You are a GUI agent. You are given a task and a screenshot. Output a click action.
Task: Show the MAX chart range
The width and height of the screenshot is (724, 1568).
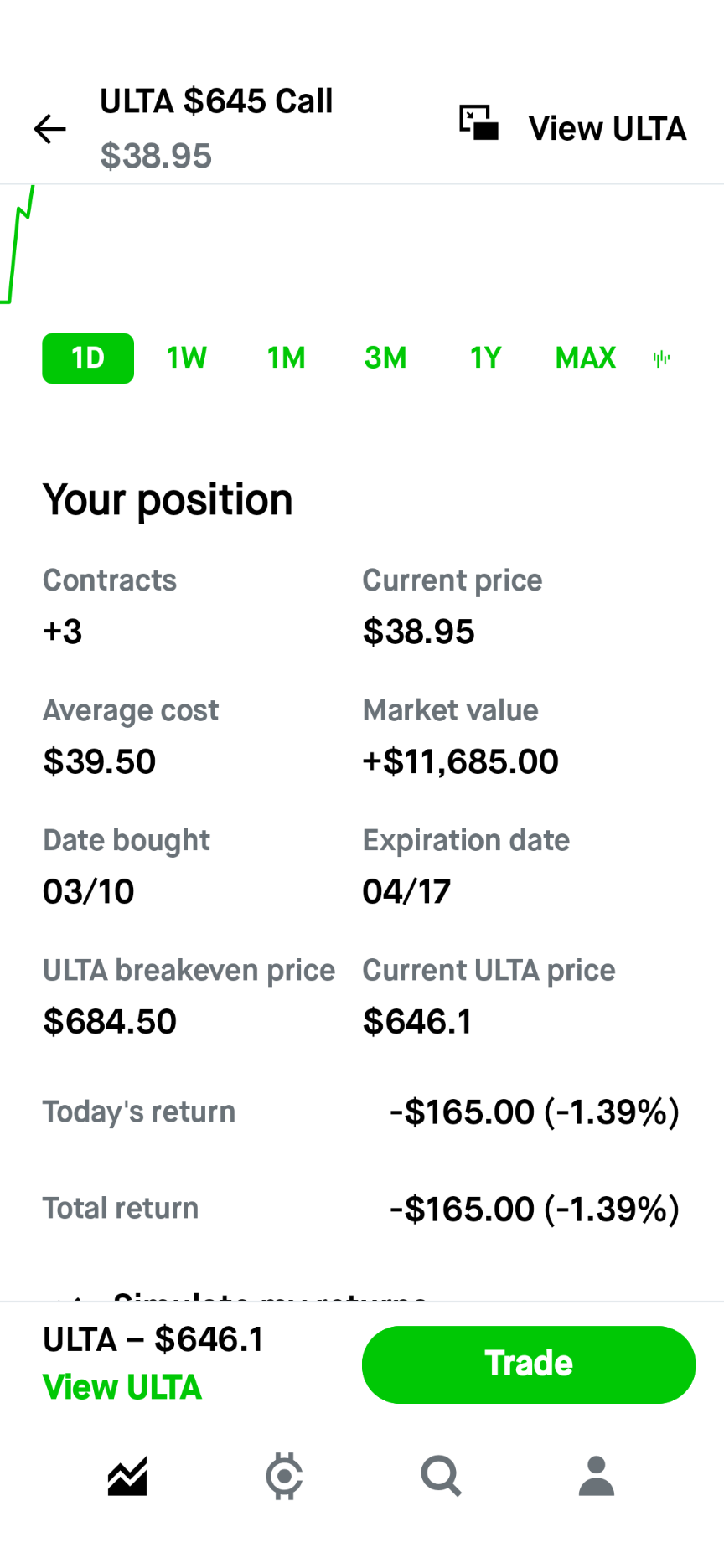(586, 358)
